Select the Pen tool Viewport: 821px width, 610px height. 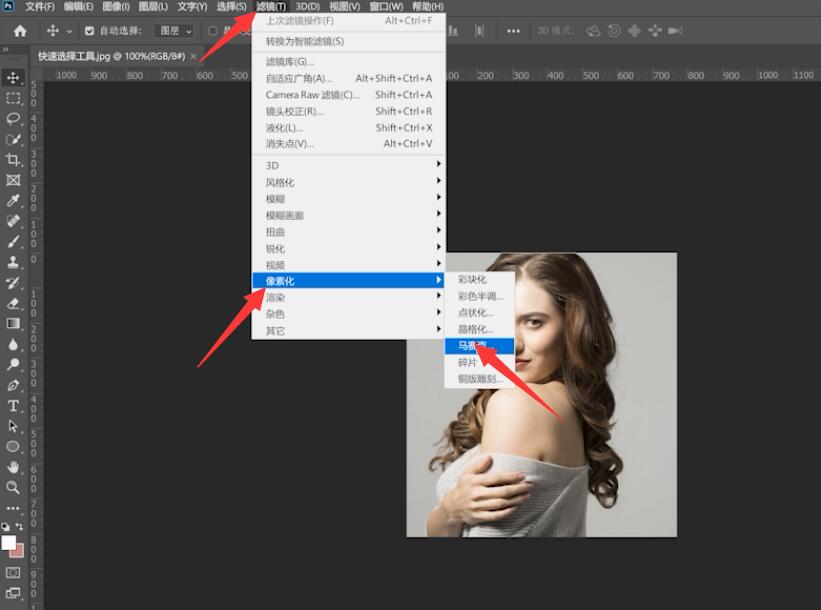pos(13,385)
